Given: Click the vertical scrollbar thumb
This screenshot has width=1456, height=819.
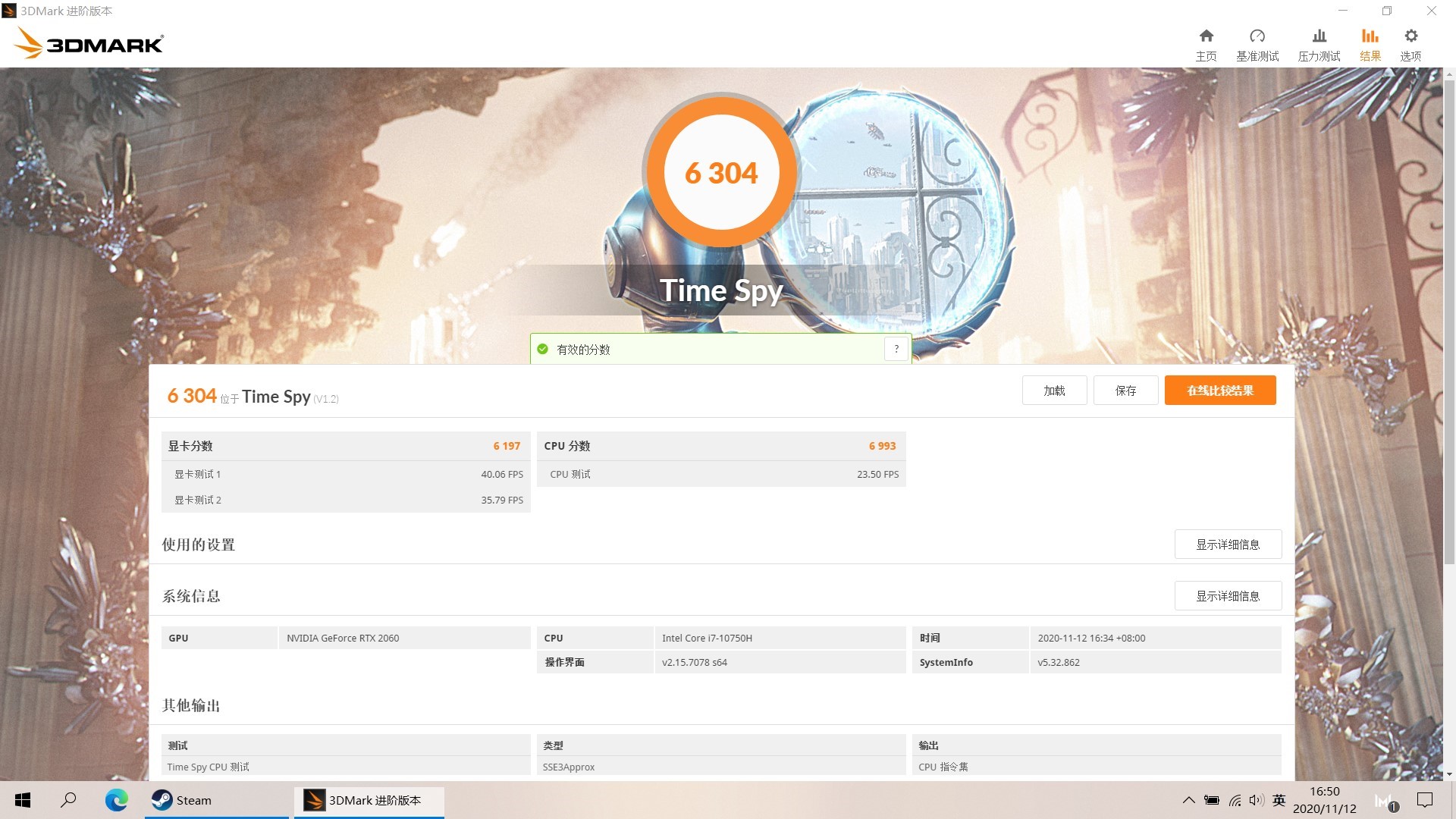Looking at the screenshot, I should click(x=1449, y=322).
